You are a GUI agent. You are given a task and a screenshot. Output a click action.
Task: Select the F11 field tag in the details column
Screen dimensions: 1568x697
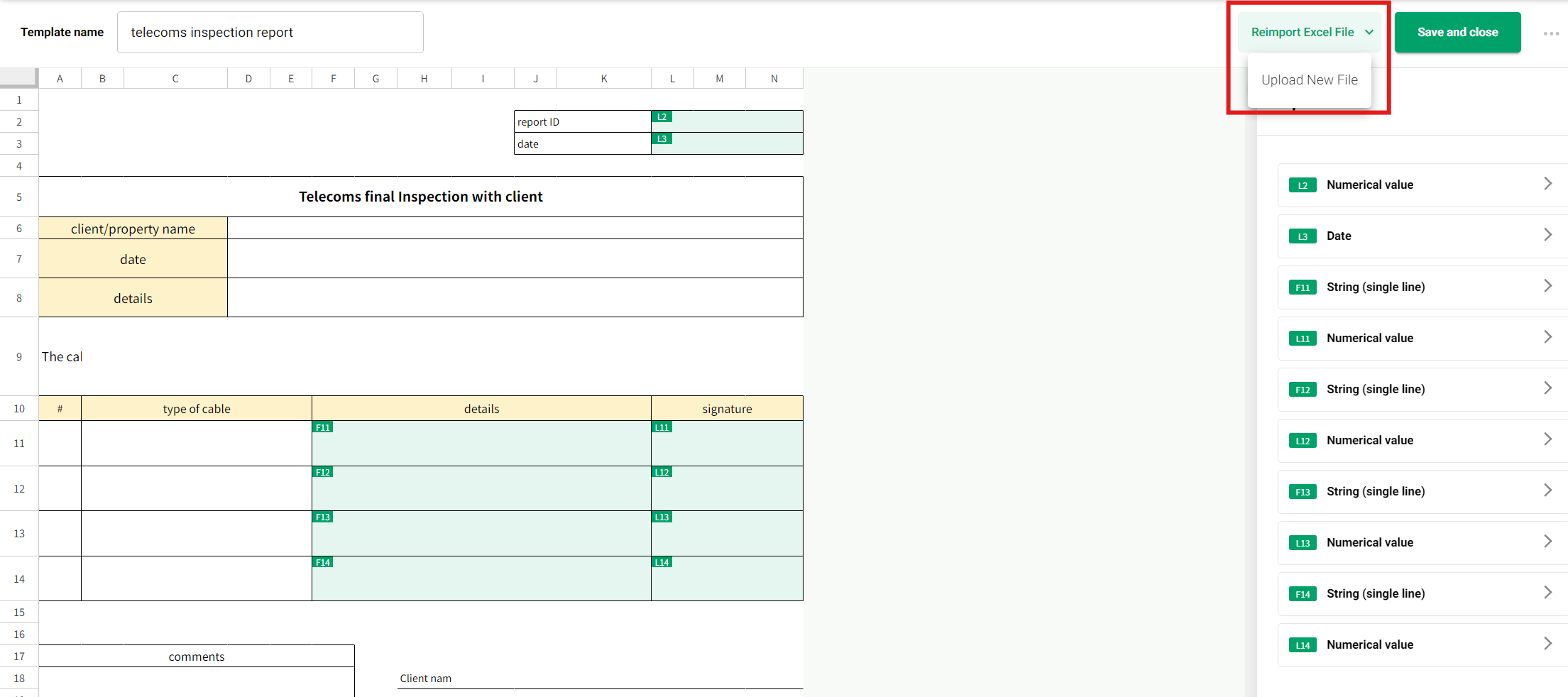pyautogui.click(x=323, y=427)
